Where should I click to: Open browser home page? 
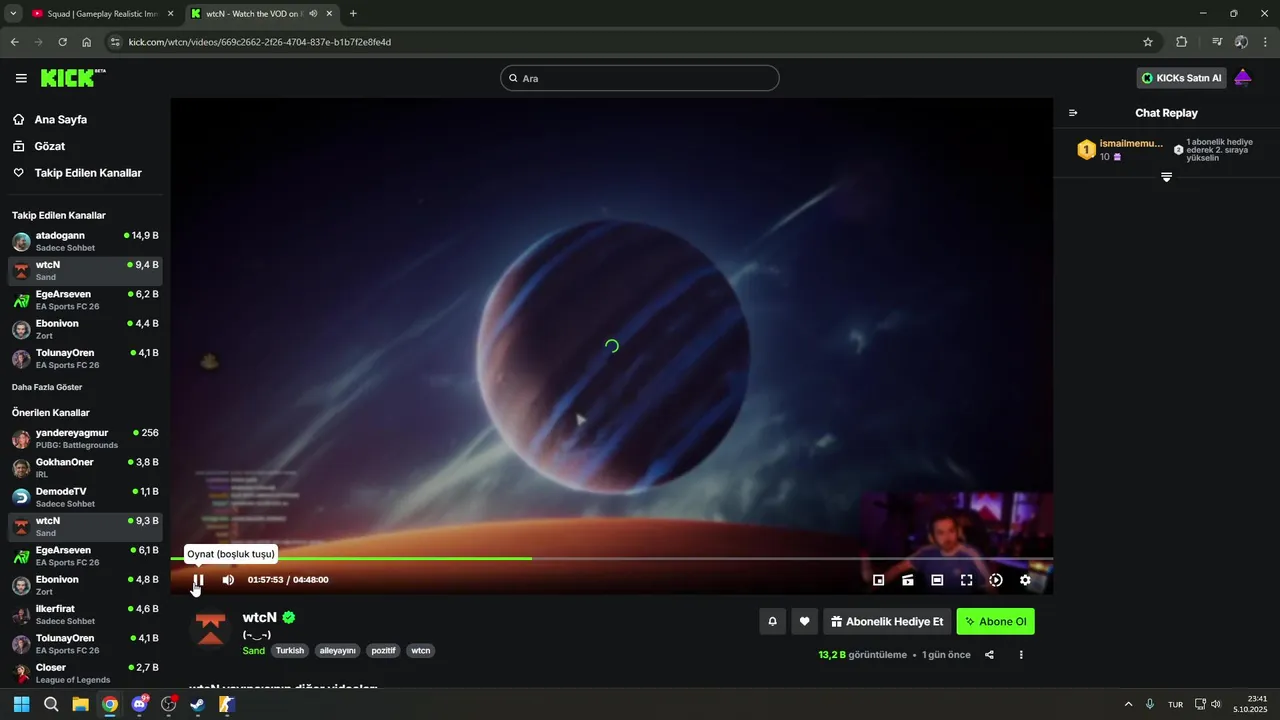click(x=87, y=42)
